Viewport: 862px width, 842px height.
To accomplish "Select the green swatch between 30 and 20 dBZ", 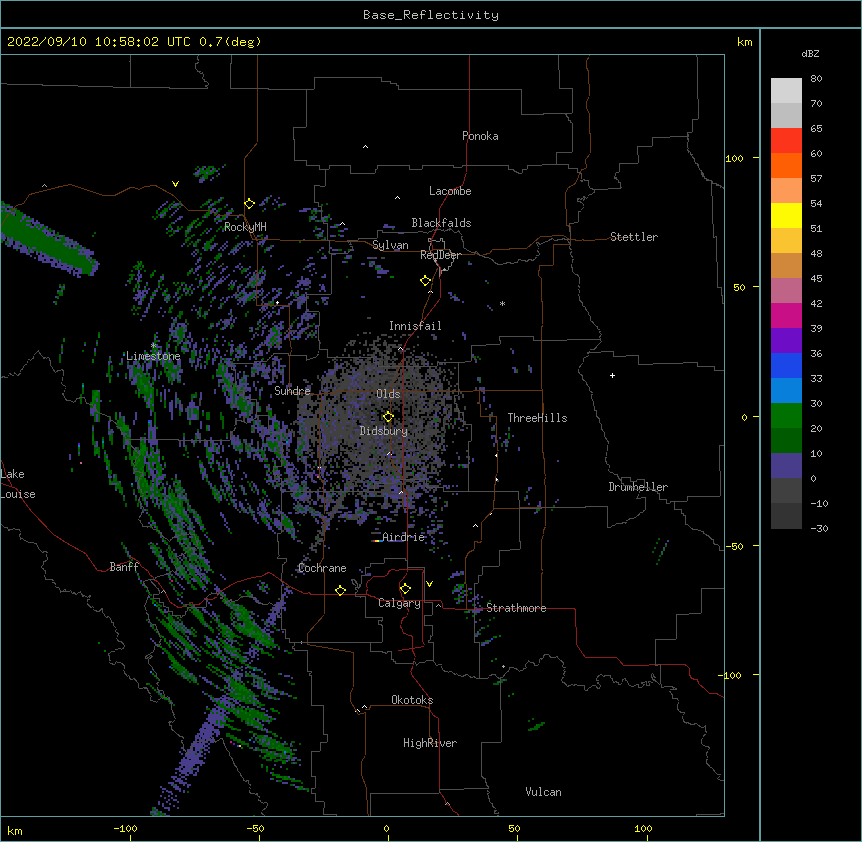I will [786, 416].
